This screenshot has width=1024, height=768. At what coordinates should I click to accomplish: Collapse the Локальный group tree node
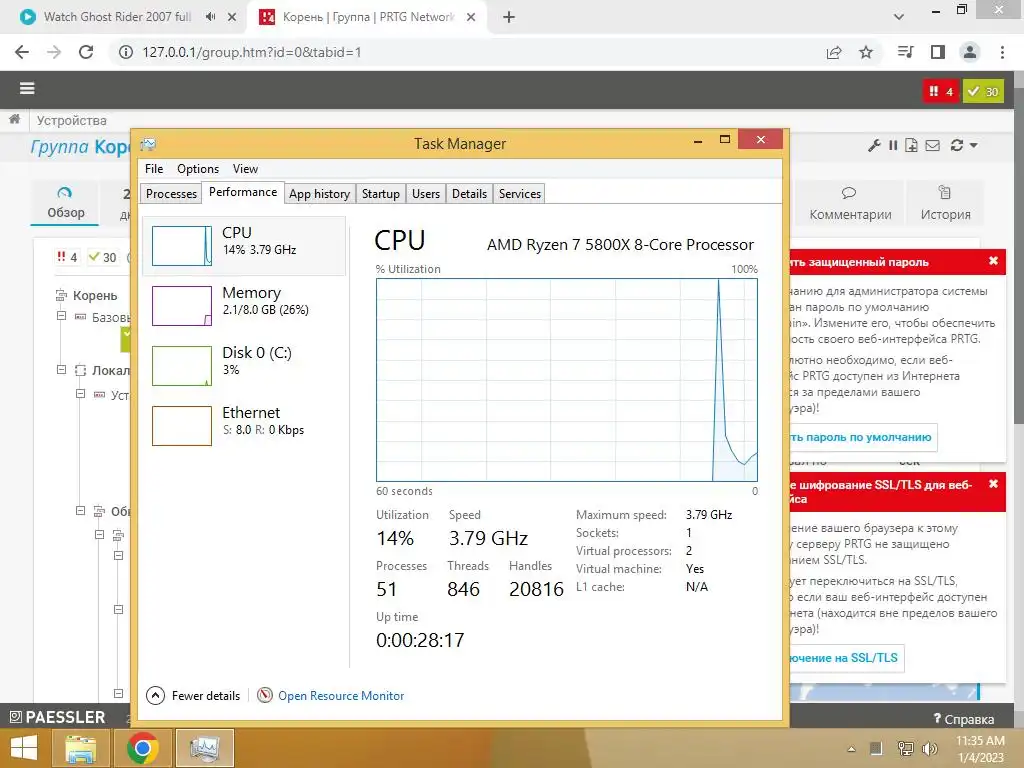[61, 370]
